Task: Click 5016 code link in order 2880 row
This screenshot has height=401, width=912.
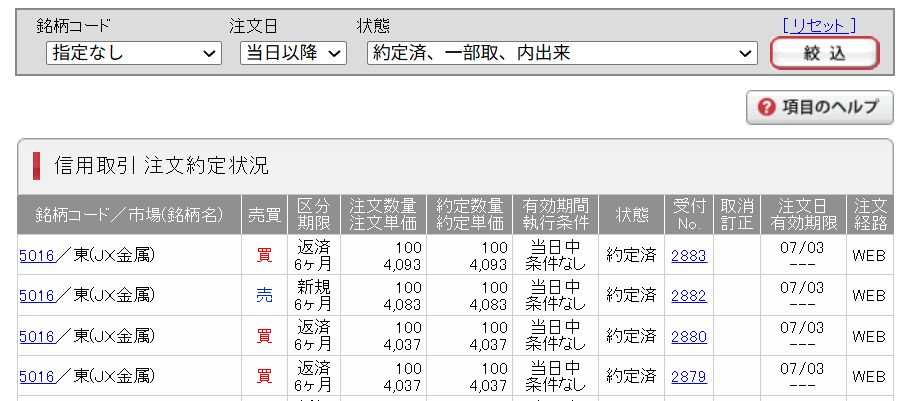Action: [x=37, y=336]
